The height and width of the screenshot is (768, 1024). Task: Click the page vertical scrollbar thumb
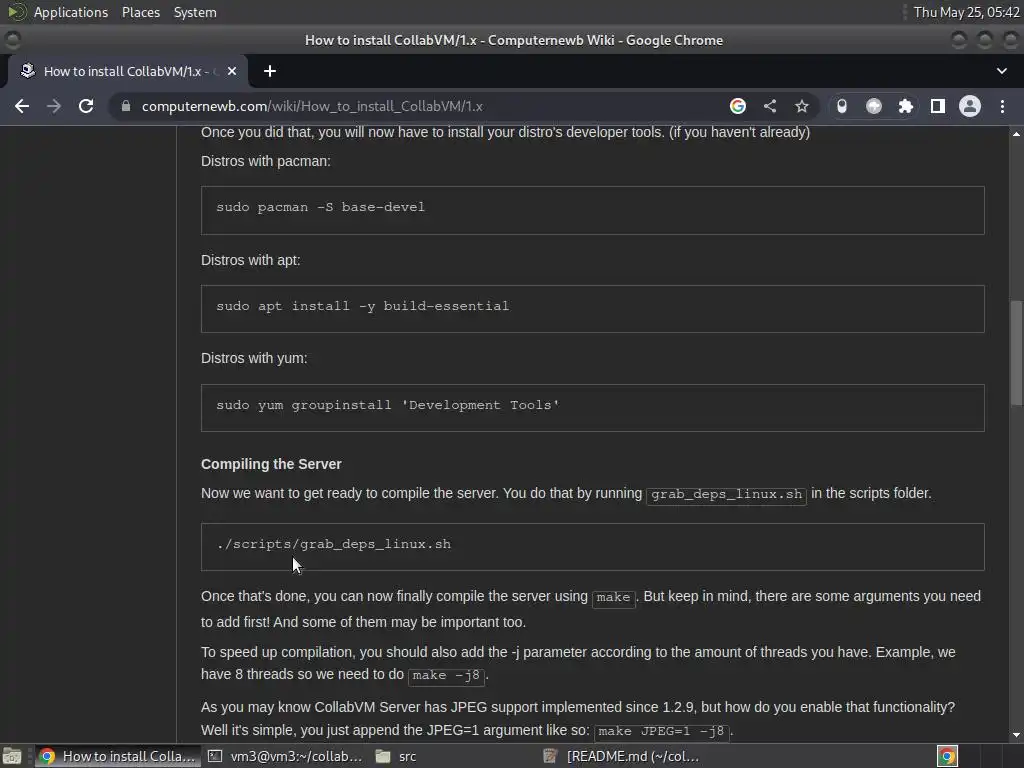pyautogui.click(x=1017, y=353)
